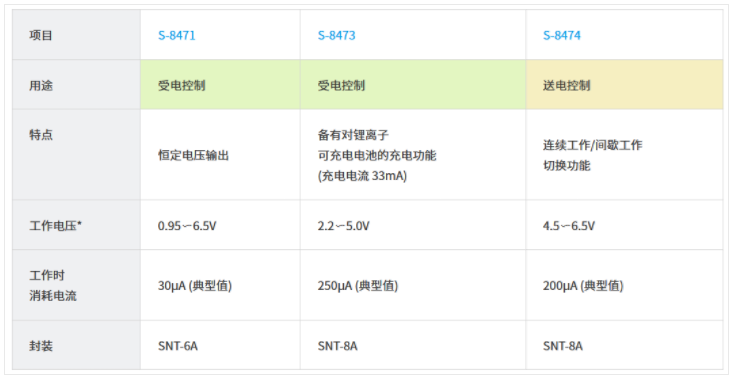Select the green 受电控制 cell under S-8471
The image size is (732, 380).
click(x=220, y=84)
